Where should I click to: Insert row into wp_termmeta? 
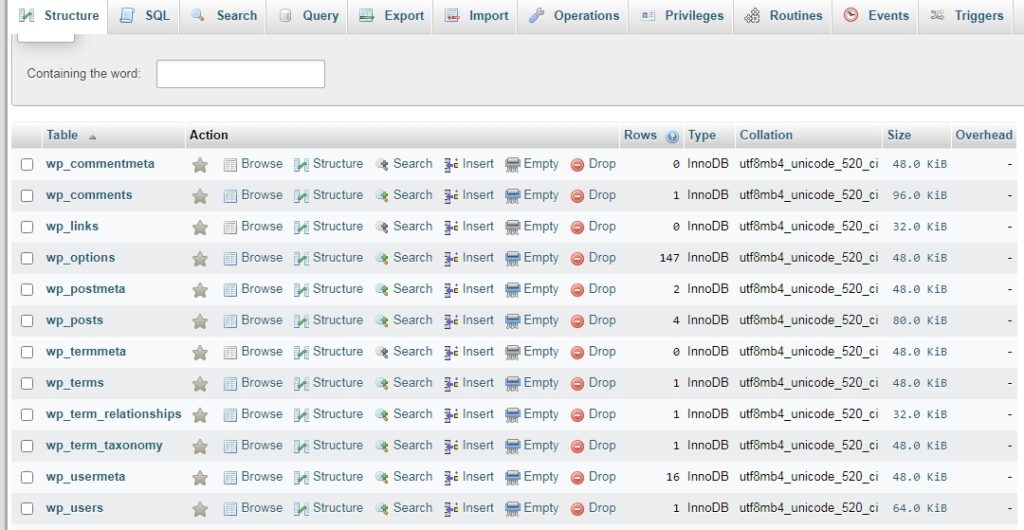click(x=469, y=352)
